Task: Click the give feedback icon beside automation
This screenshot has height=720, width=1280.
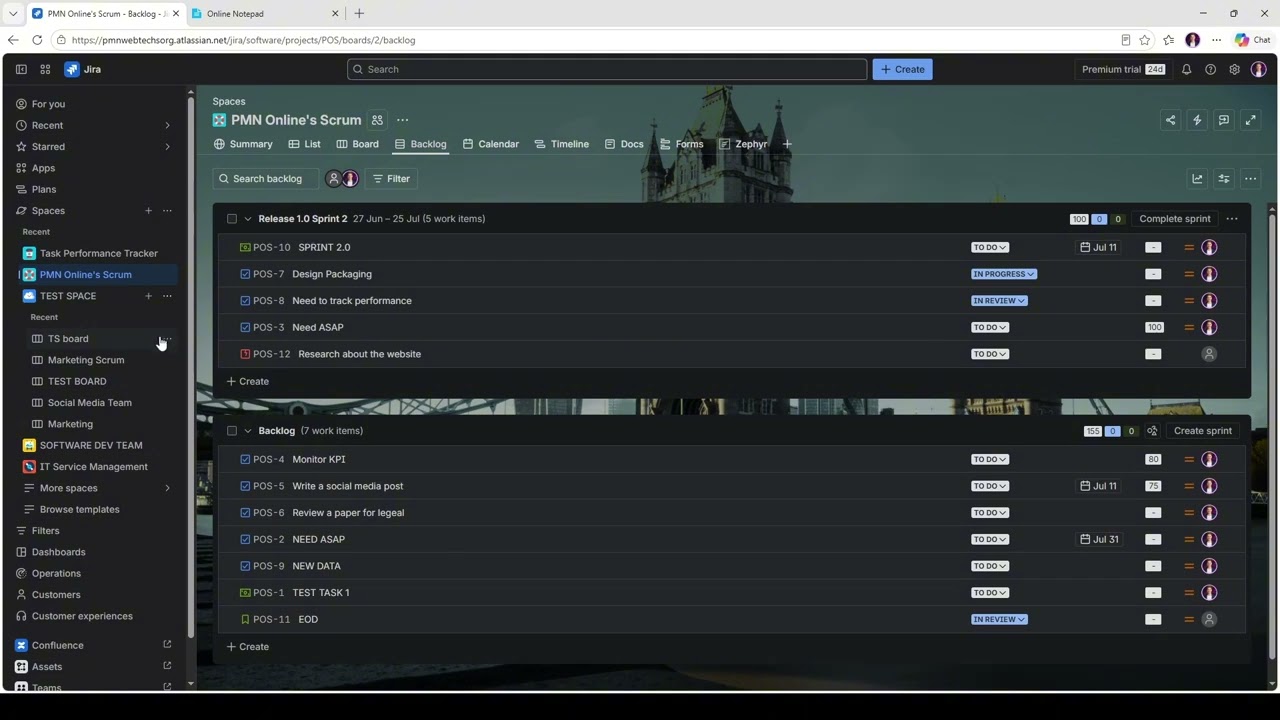Action: [1224, 120]
